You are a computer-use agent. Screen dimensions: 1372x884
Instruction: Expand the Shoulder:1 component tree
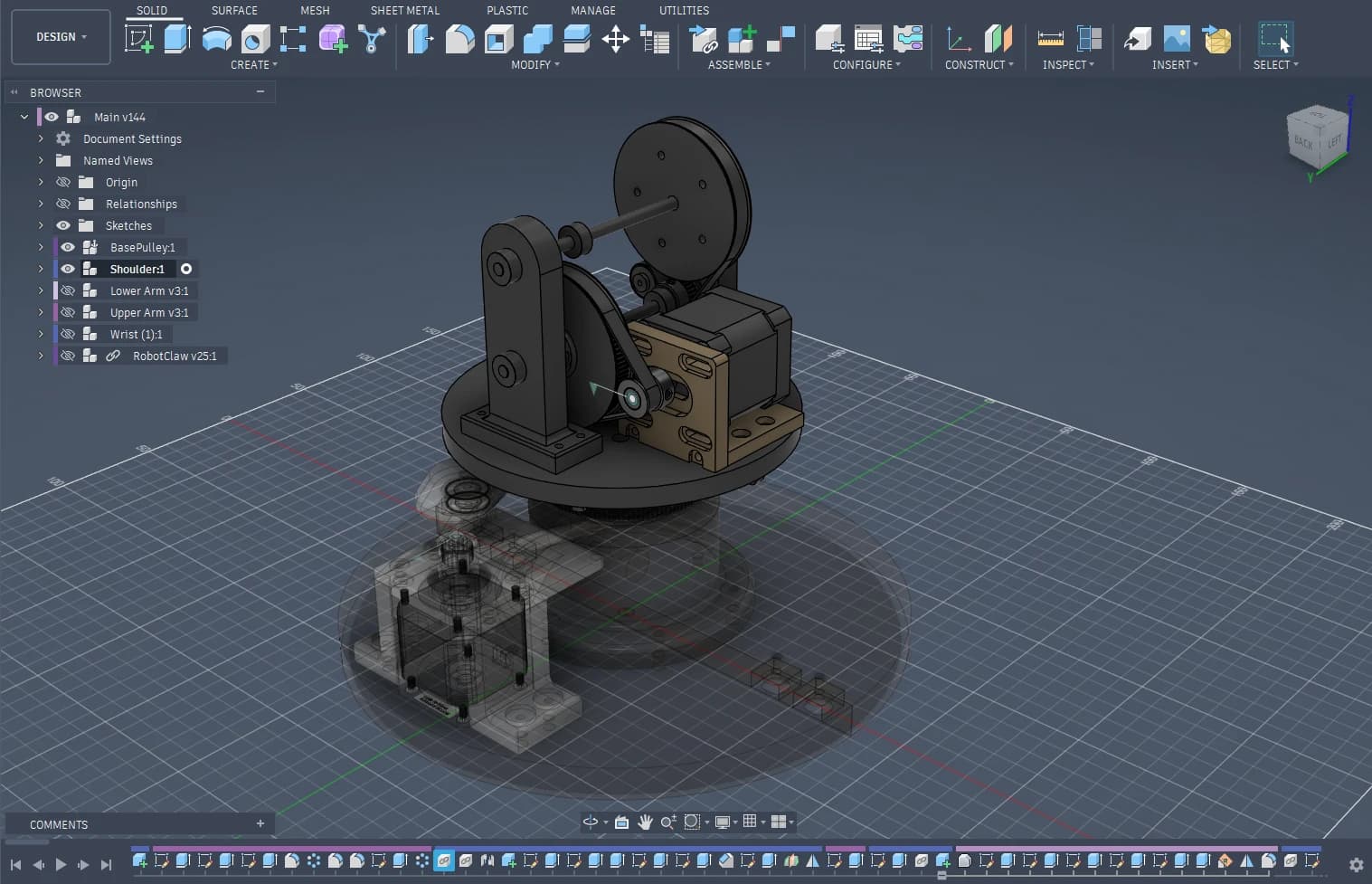pyautogui.click(x=41, y=269)
